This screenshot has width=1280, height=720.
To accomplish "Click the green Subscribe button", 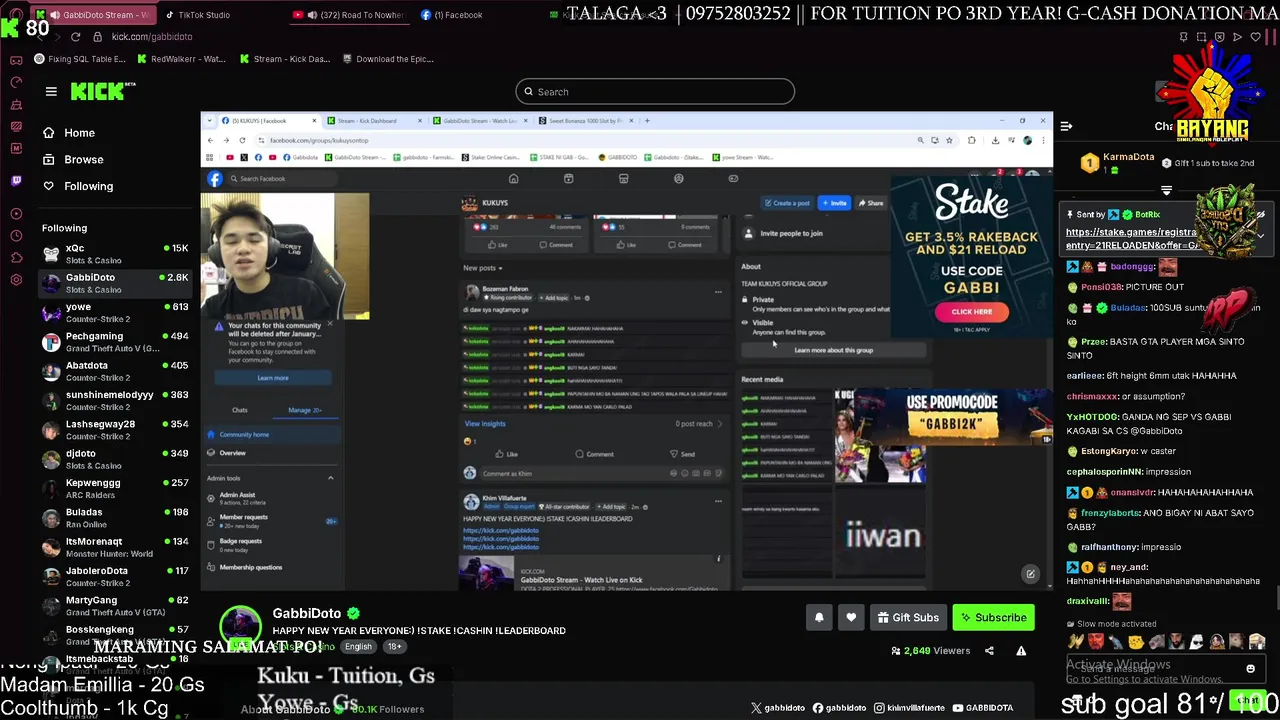I will pyautogui.click(x=993, y=618).
